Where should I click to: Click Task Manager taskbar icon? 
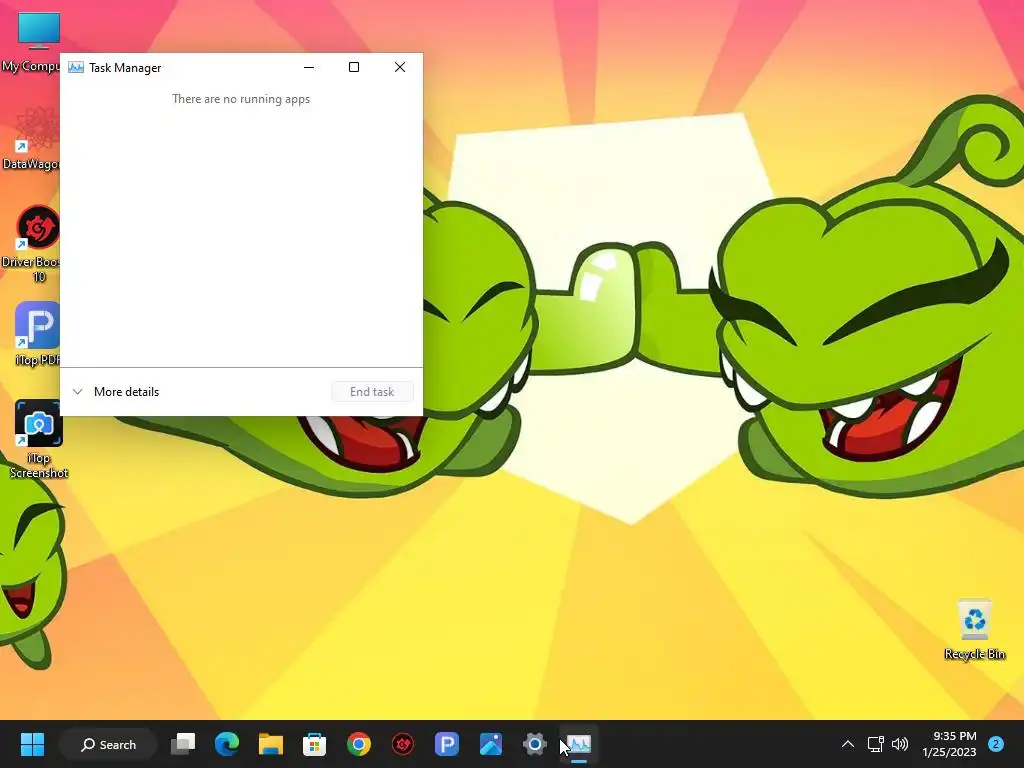click(579, 744)
